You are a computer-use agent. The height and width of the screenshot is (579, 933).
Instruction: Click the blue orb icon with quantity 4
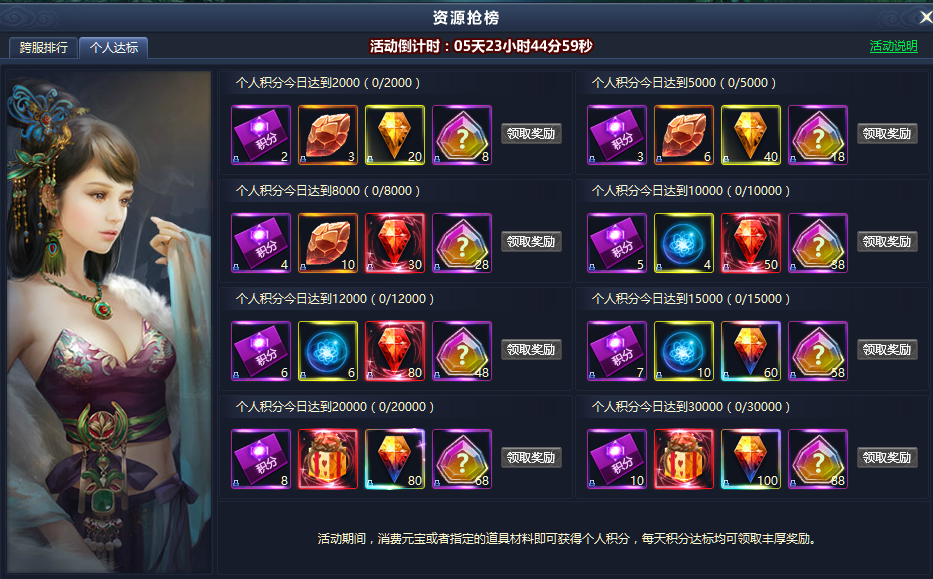[684, 243]
